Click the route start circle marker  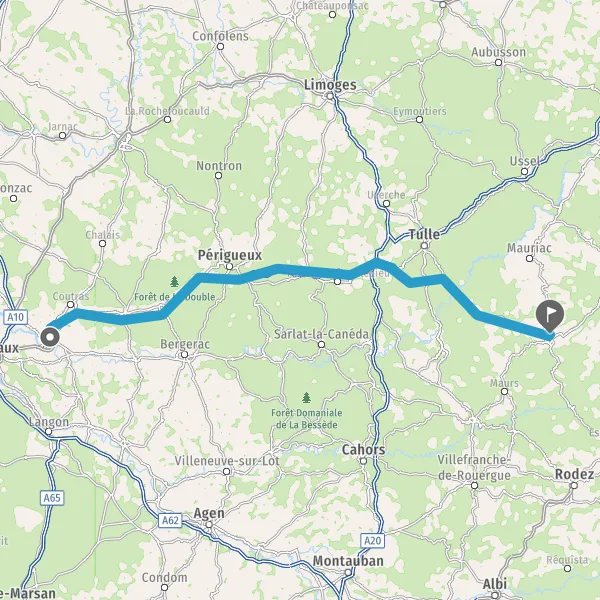click(x=50, y=338)
